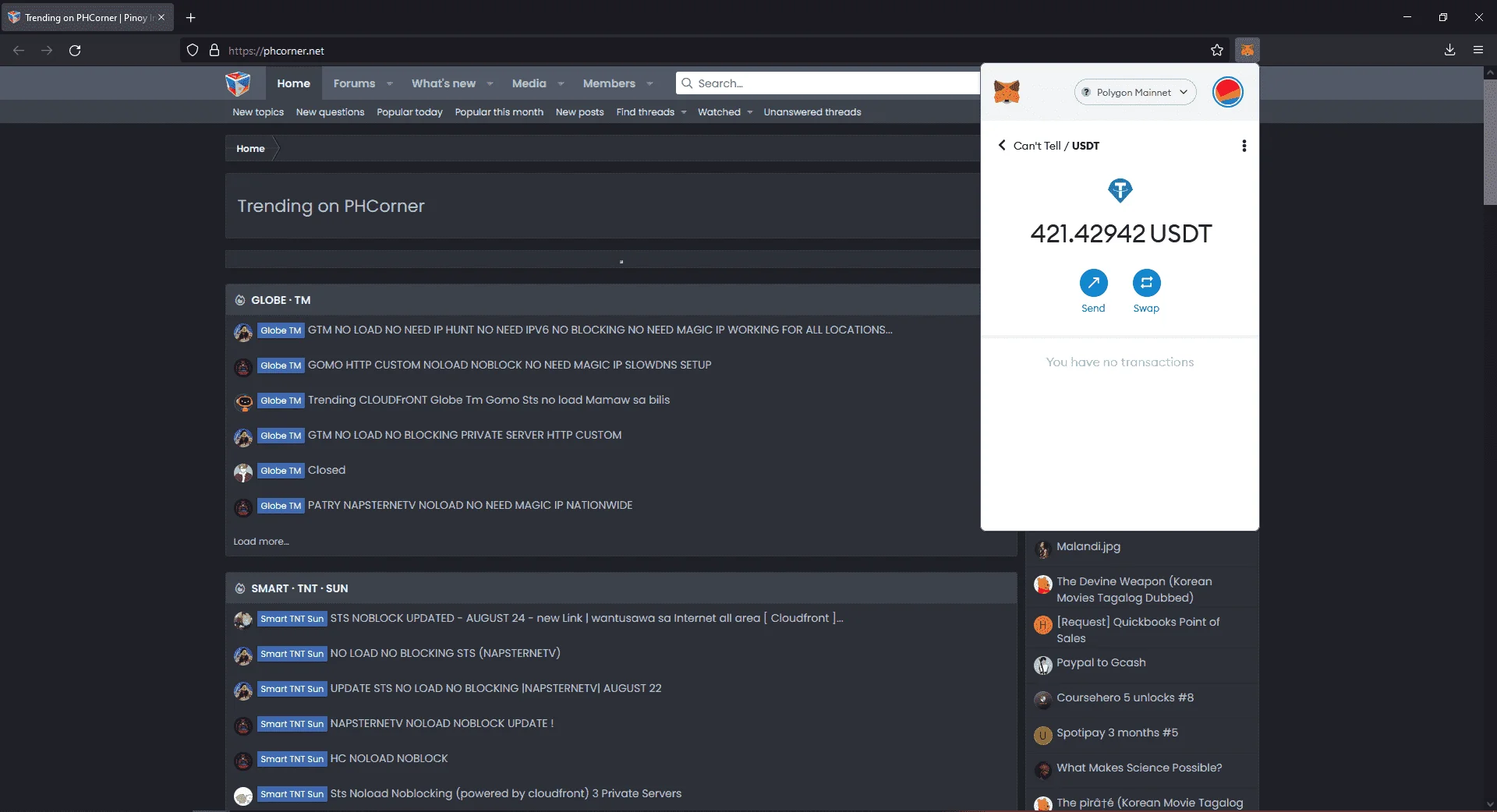The image size is (1497, 812).
Task: Expand the Forums menu arrow
Action: click(390, 83)
